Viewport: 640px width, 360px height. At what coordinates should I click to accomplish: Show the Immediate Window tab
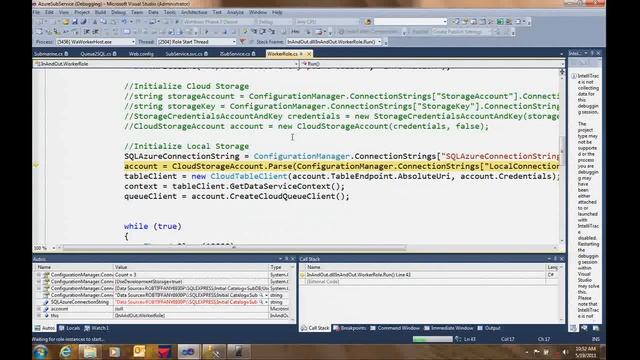point(448,328)
